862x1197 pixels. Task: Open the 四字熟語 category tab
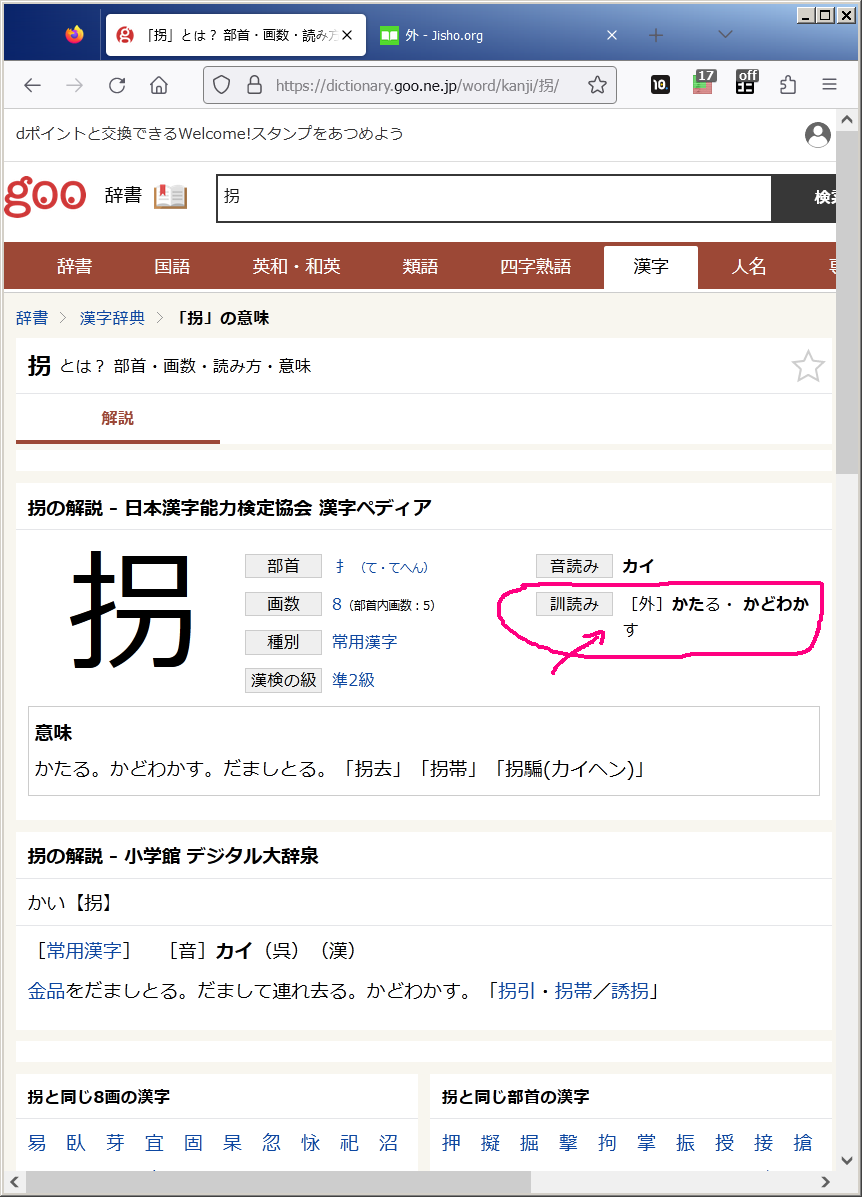[x=535, y=267]
